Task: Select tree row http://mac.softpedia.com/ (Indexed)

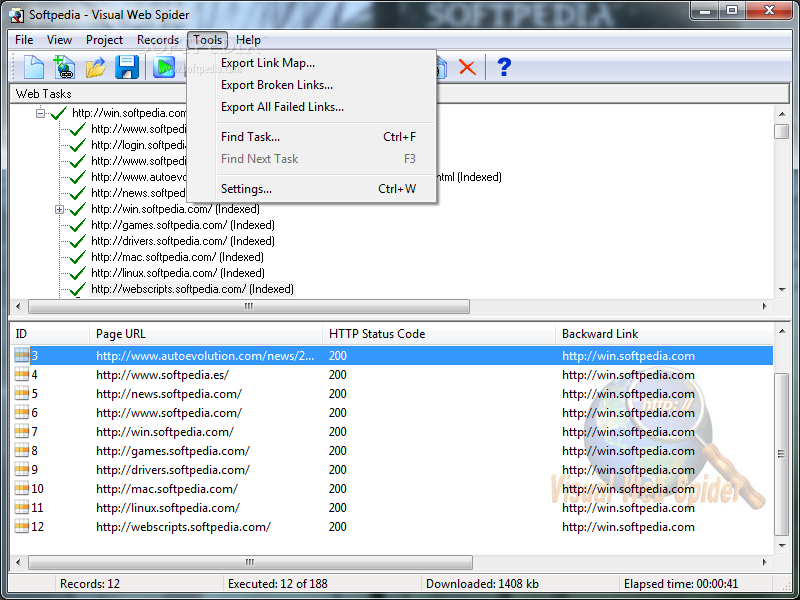Action: coord(177,257)
